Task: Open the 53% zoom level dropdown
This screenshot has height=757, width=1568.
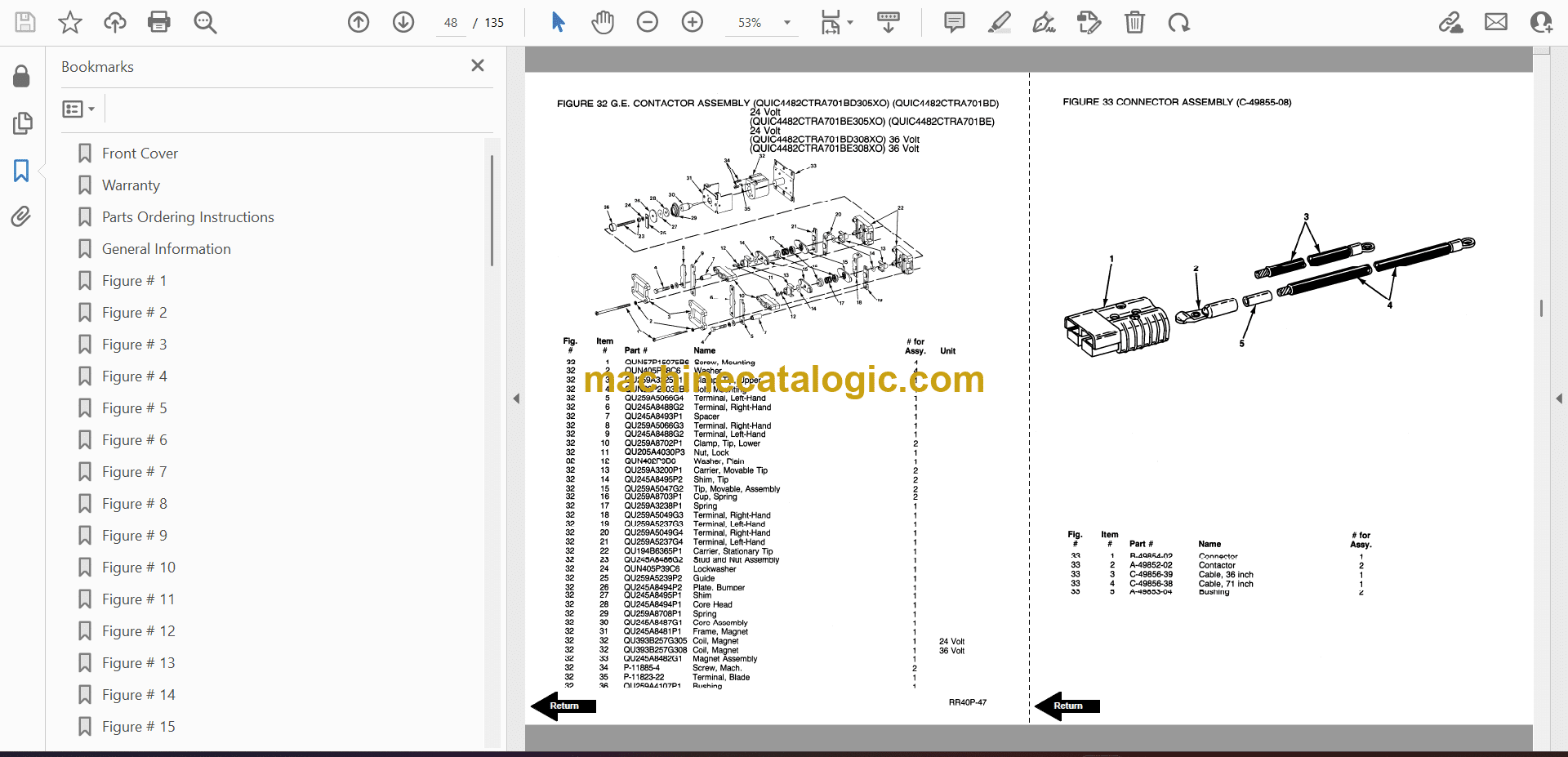Action: click(787, 23)
